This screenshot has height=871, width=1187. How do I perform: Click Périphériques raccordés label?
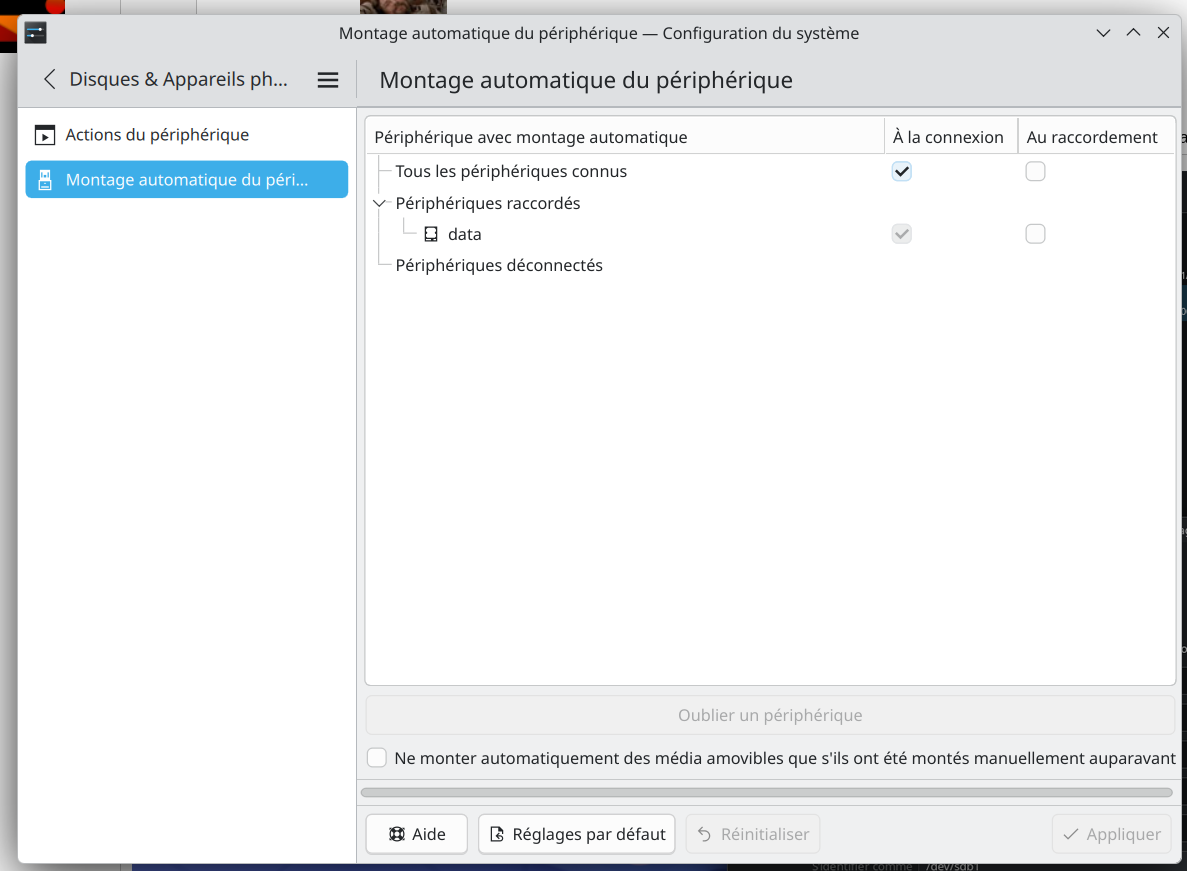(x=488, y=204)
